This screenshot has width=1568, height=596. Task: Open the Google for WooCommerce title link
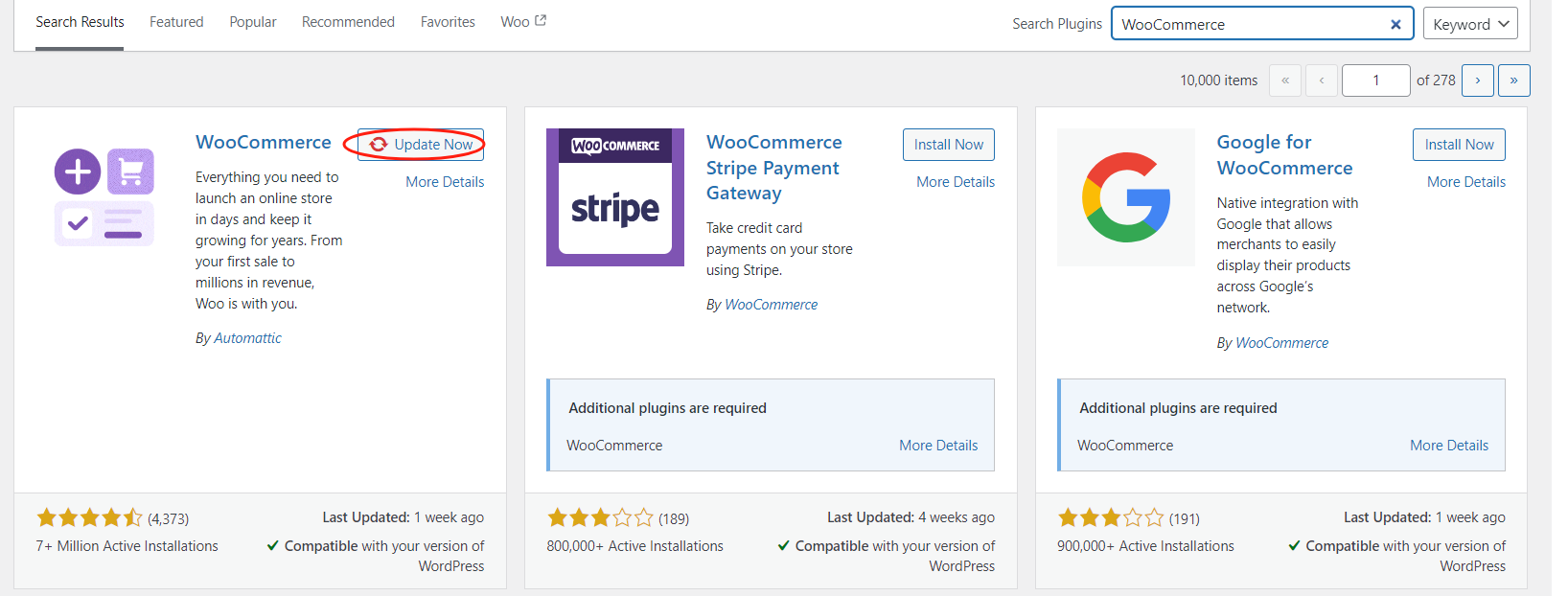pos(1285,155)
